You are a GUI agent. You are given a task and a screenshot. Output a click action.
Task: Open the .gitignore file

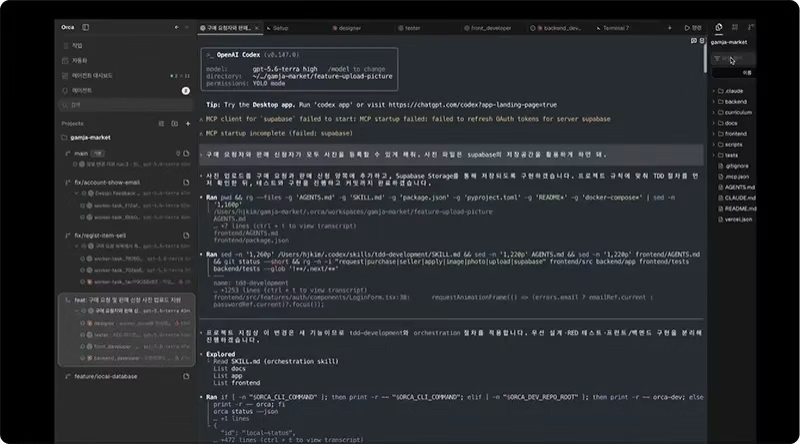tap(733, 166)
